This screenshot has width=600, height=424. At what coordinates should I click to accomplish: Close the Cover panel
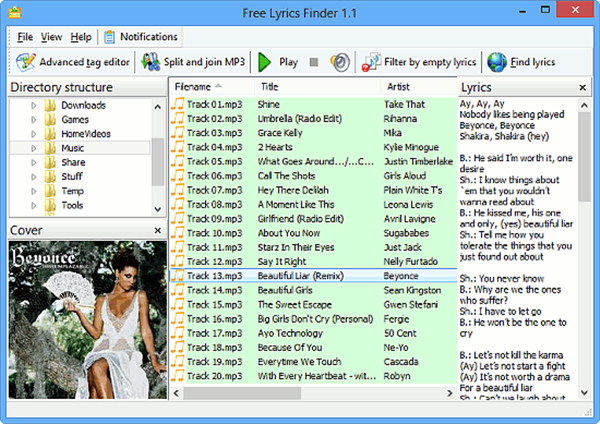click(157, 230)
